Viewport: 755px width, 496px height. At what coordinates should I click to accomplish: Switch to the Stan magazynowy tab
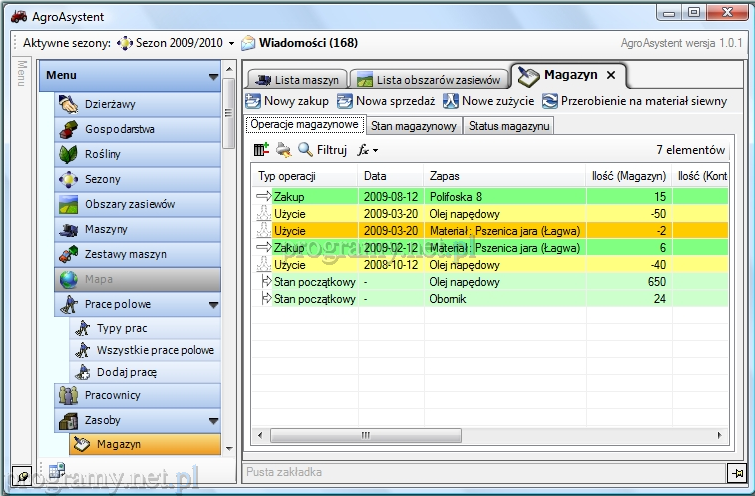click(x=414, y=126)
